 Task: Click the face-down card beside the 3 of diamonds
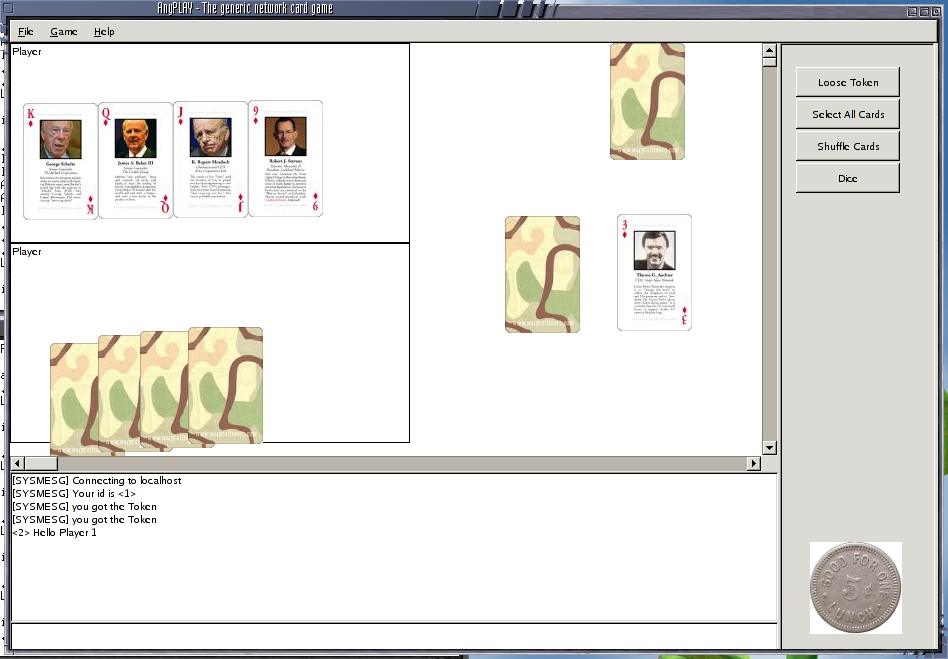(x=542, y=274)
